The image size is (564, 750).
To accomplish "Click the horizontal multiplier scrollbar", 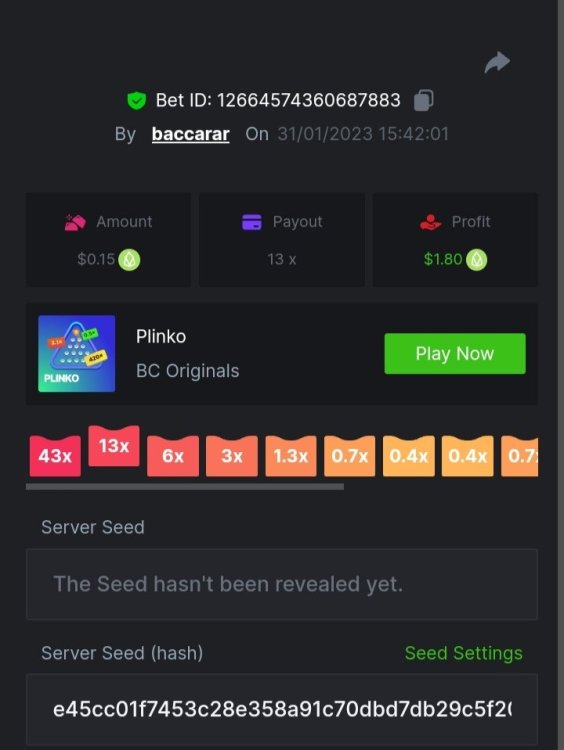I will point(185,487).
